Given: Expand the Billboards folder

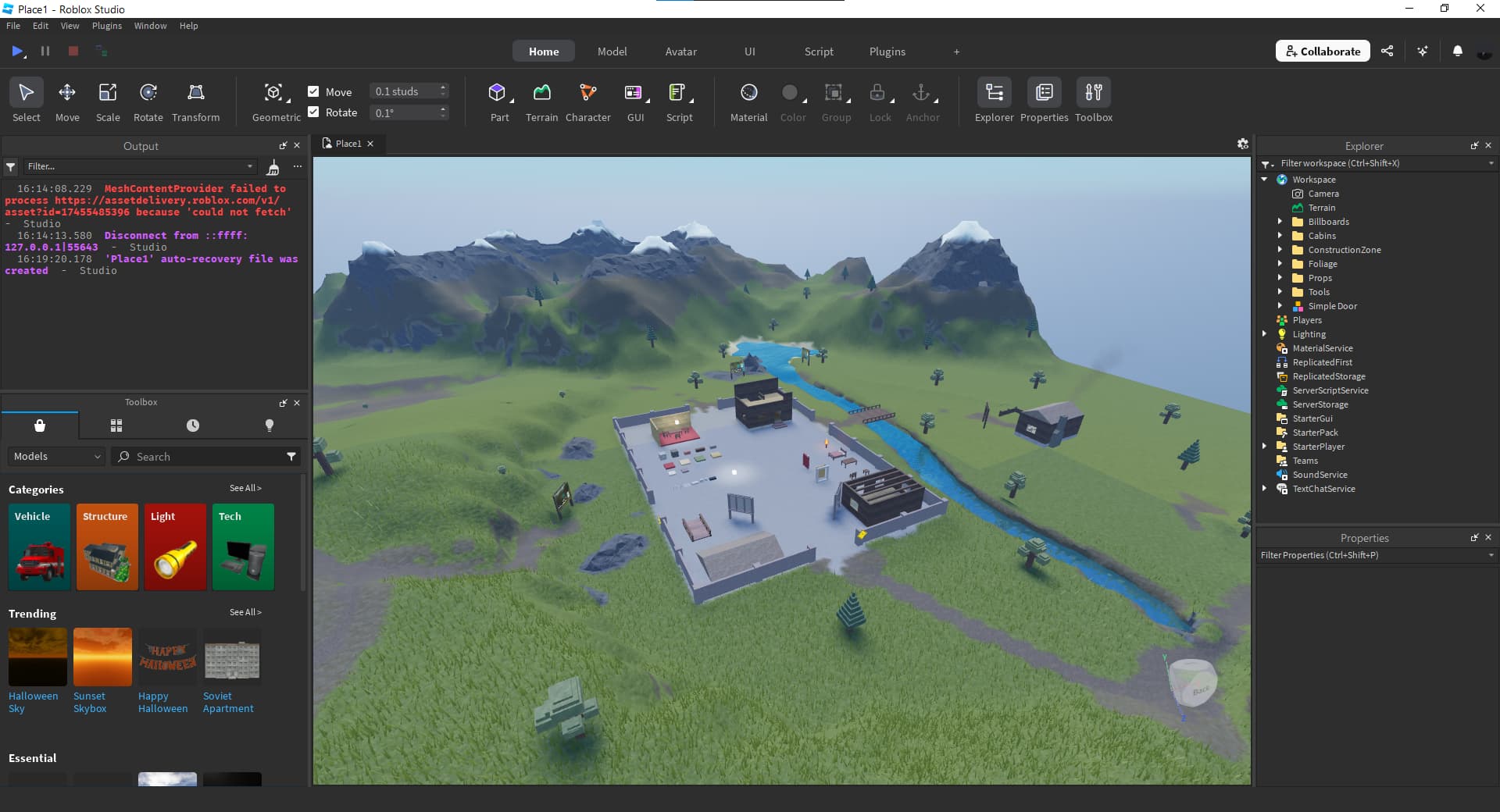Looking at the screenshot, I should [1280, 221].
